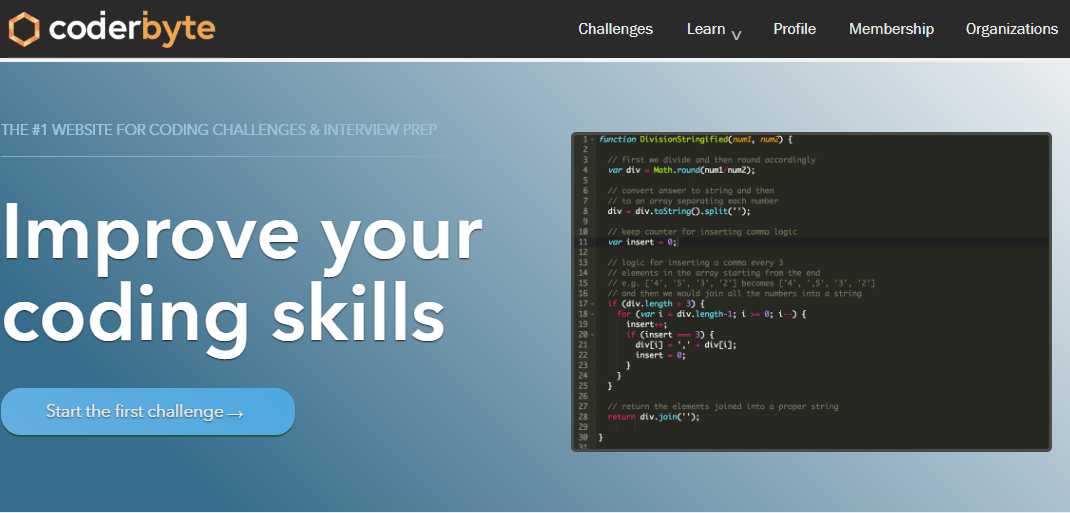
Task: Click the #1 website for coding challenges tagline
Action: pos(219,130)
